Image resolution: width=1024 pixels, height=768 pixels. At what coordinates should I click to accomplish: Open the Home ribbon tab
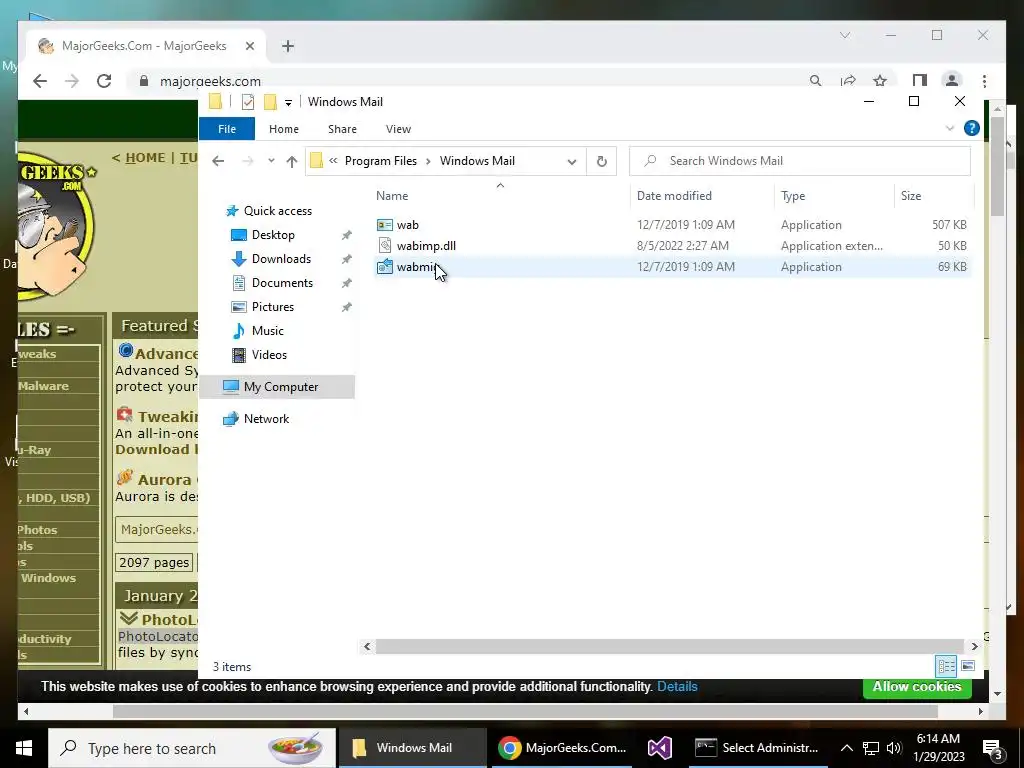point(283,129)
